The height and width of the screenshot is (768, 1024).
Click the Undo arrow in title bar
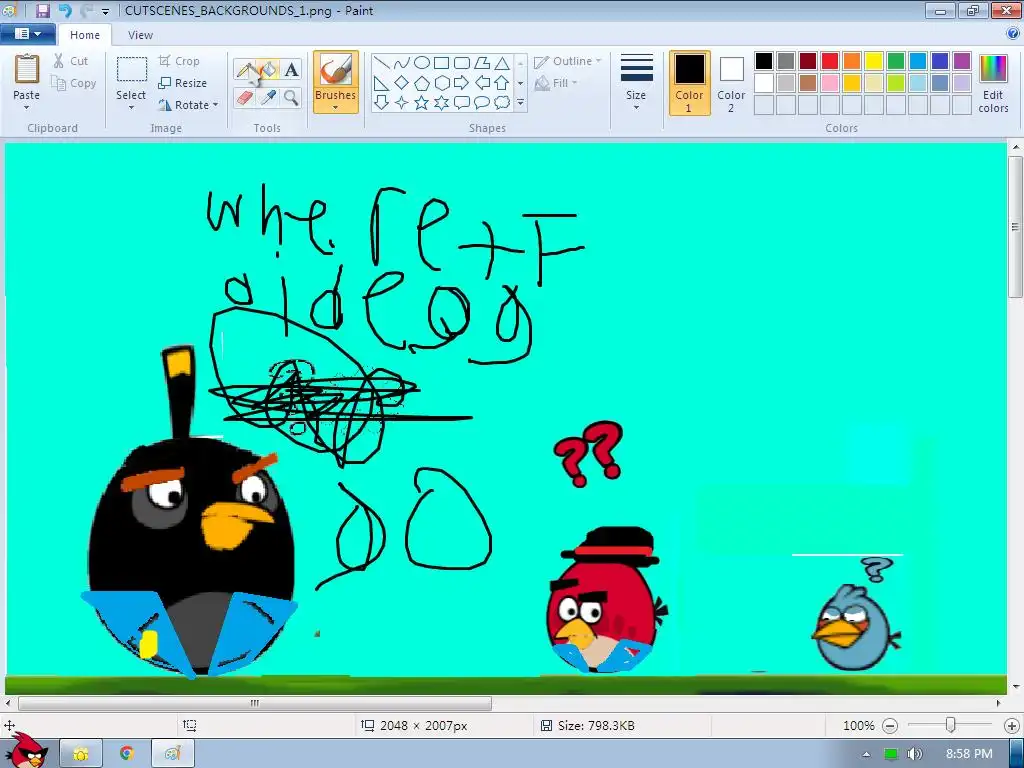coord(65,10)
